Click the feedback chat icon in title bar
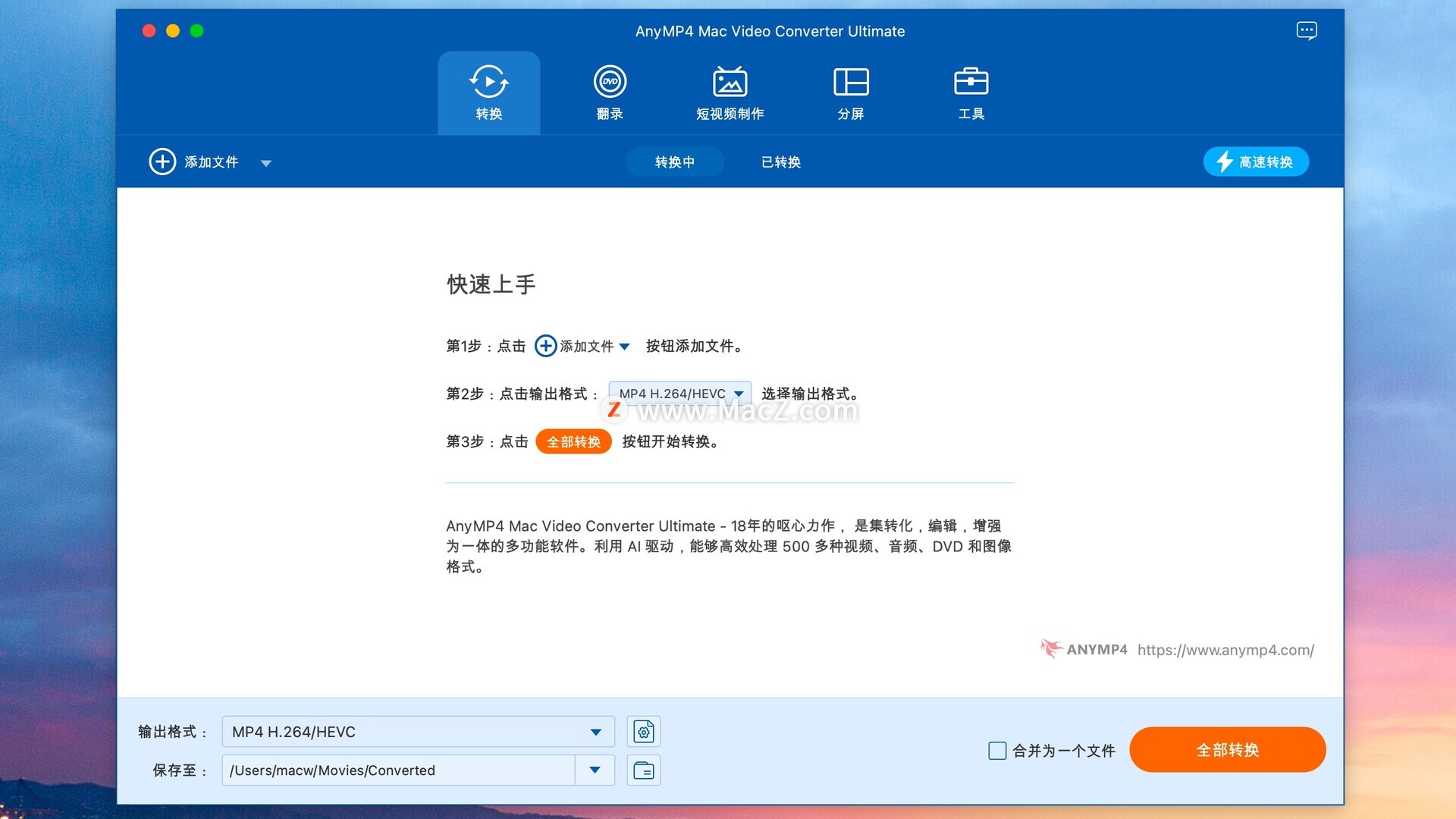The height and width of the screenshot is (819, 1456). coord(1306,31)
